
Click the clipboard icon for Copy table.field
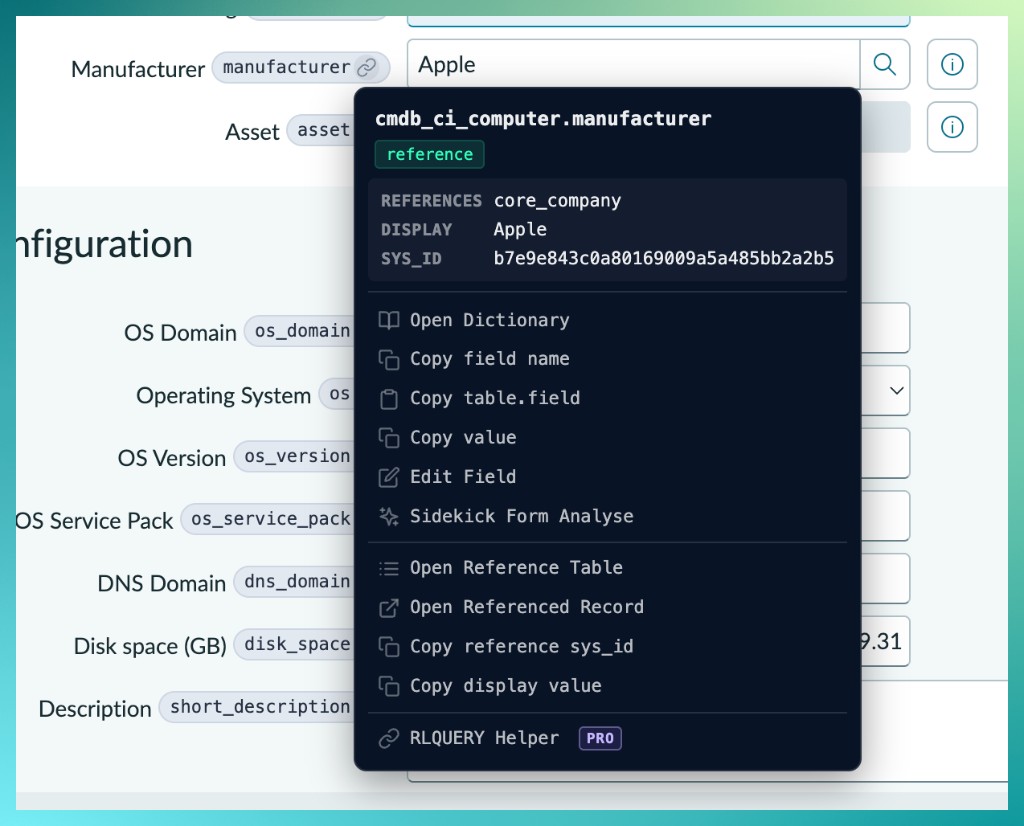pyautogui.click(x=389, y=398)
